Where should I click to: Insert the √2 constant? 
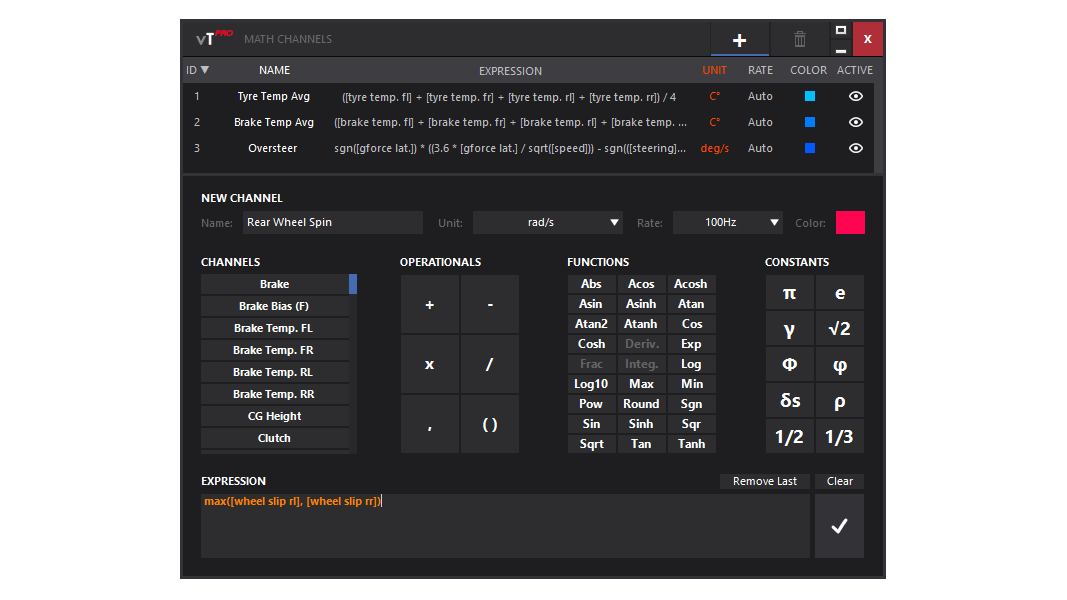[x=839, y=328]
